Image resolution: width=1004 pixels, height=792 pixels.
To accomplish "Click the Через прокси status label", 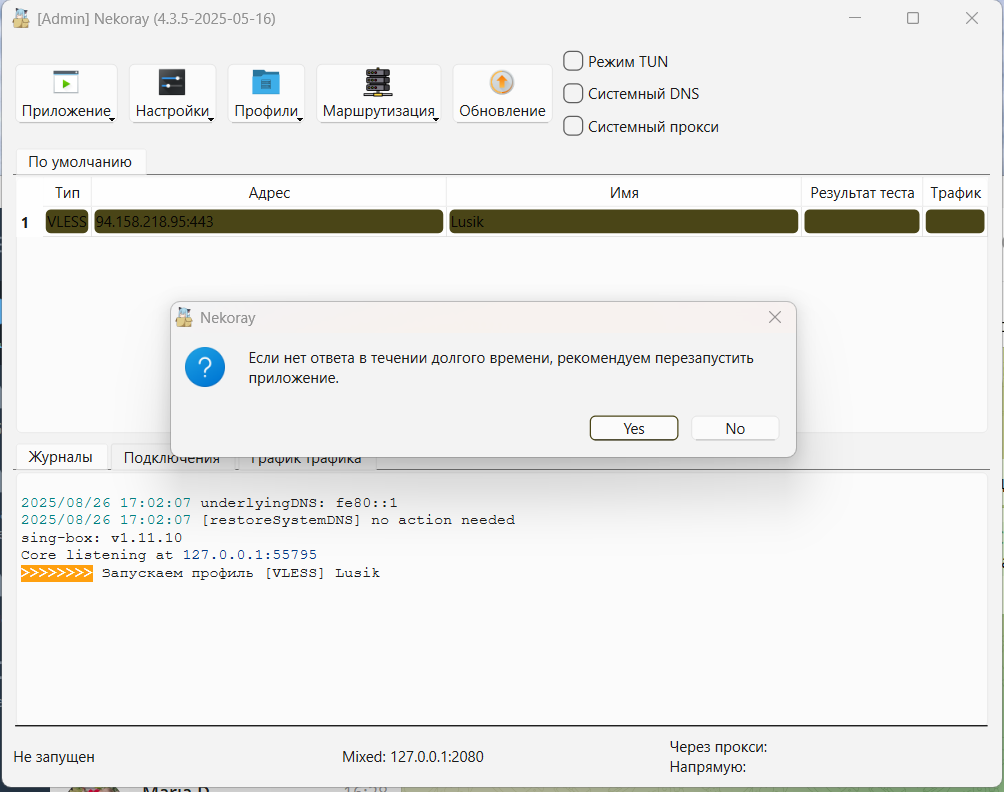I will click(x=718, y=747).
